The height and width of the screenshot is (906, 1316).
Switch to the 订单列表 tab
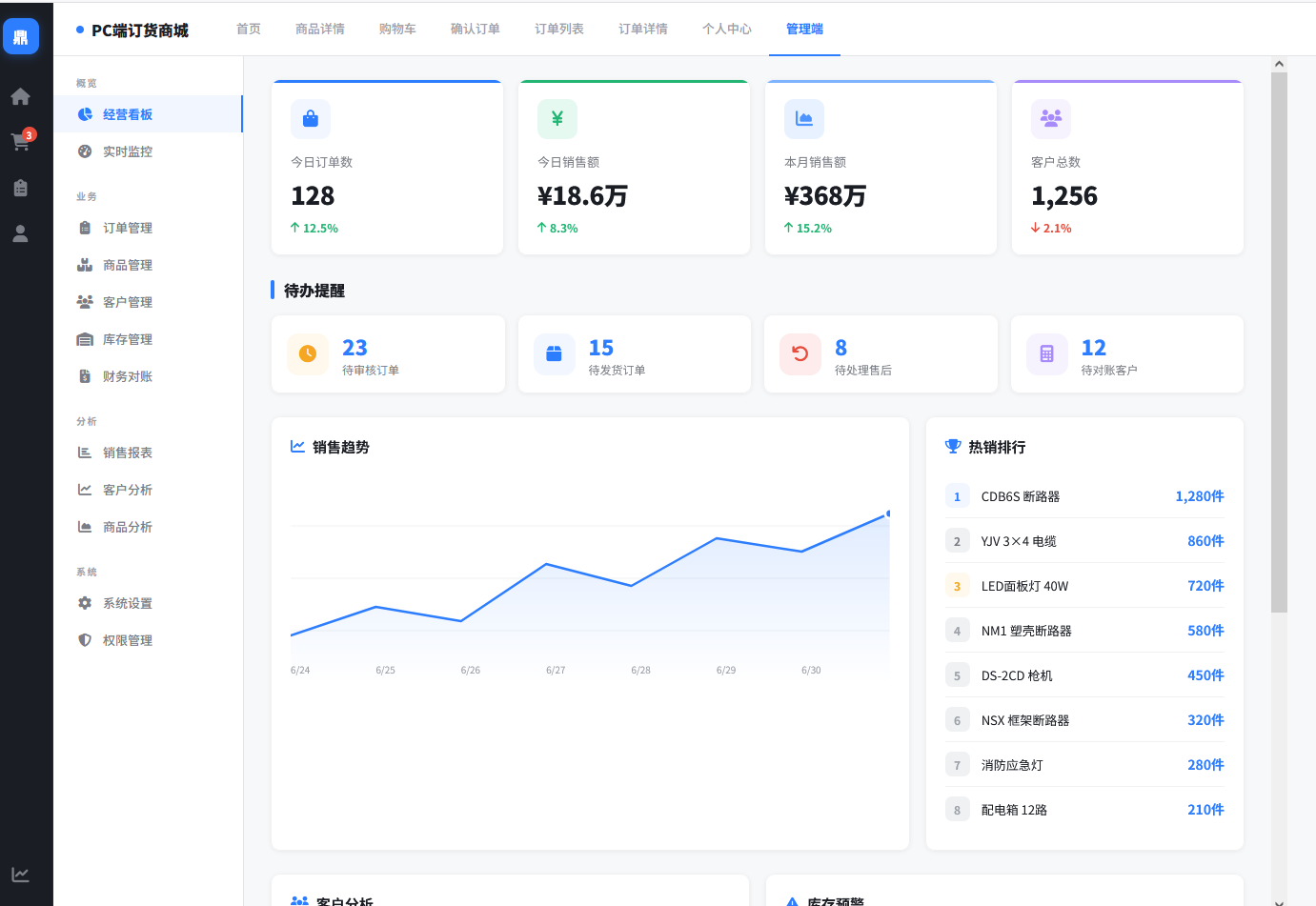click(559, 29)
